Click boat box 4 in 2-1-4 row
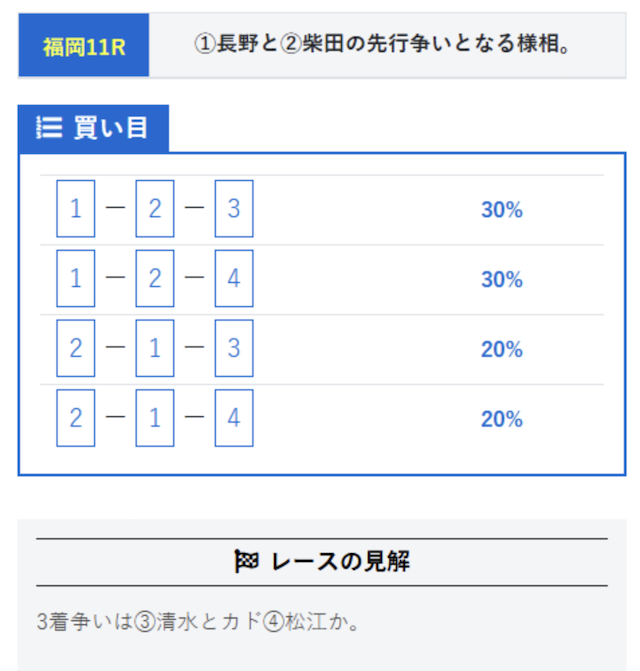 coord(234,418)
